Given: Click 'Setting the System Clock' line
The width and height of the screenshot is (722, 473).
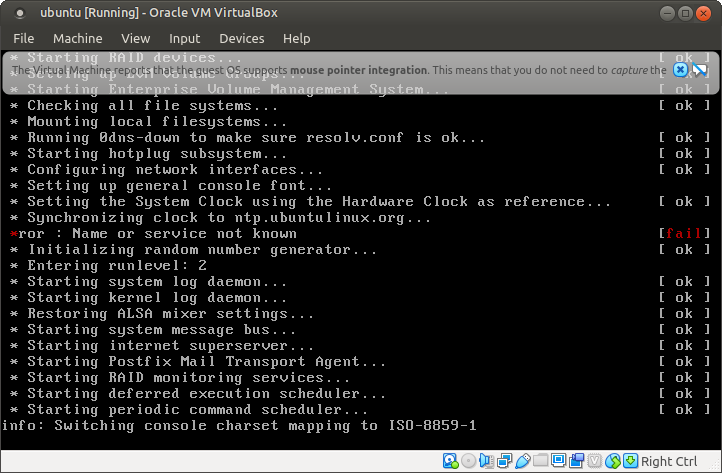Looking at the screenshot, I should (310, 202).
